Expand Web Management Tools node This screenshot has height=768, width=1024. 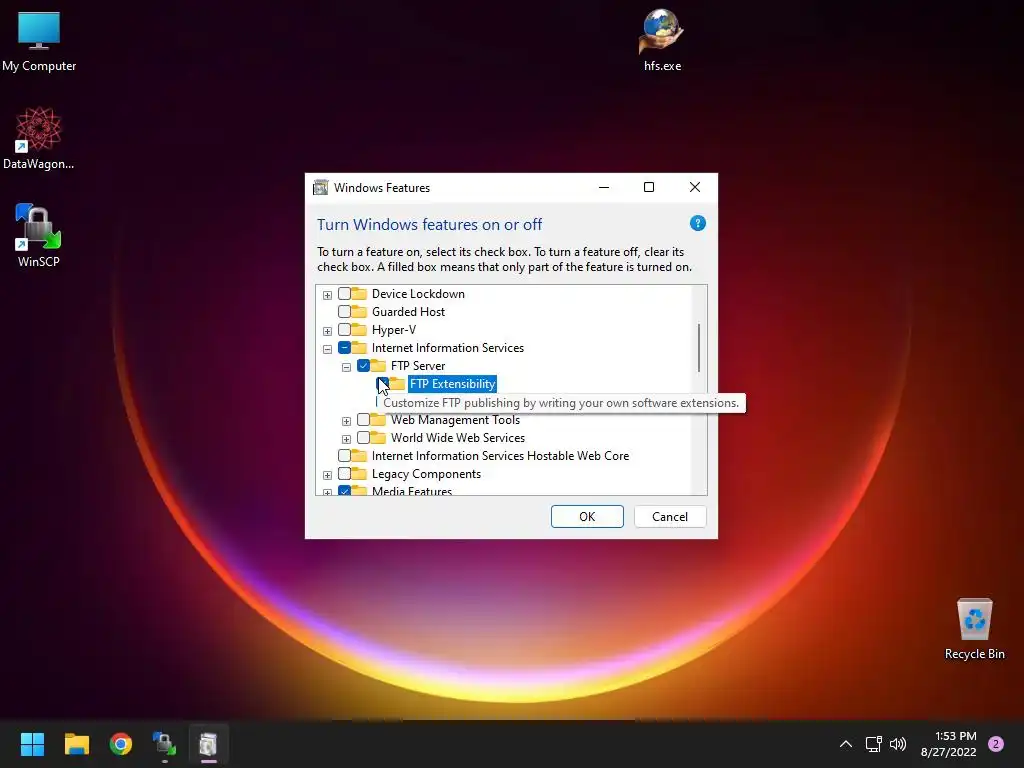pyautogui.click(x=346, y=421)
